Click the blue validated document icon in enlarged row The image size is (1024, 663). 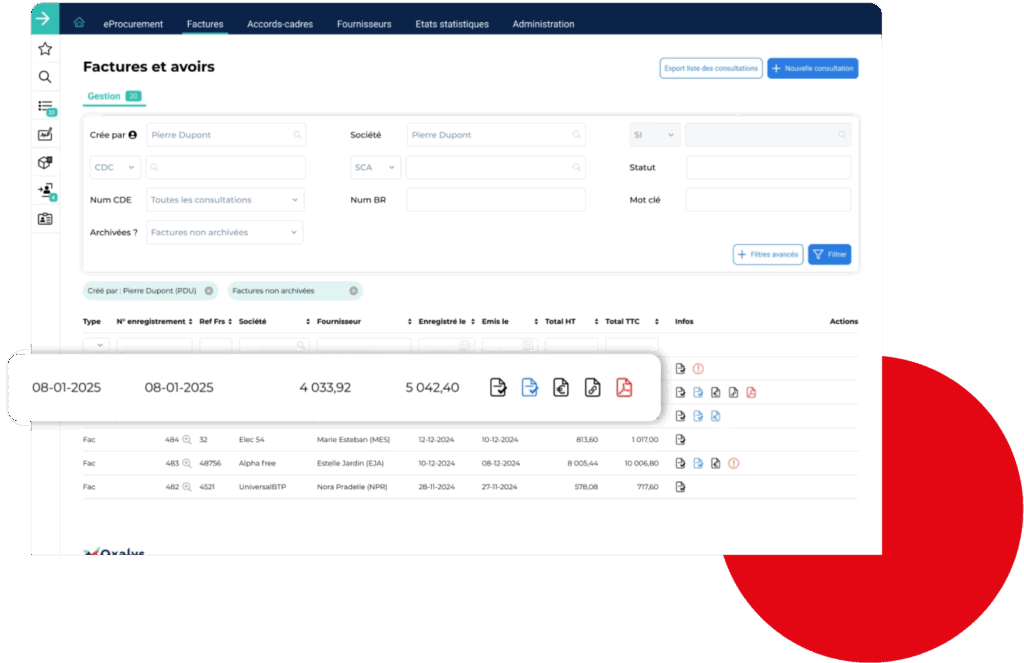click(529, 387)
